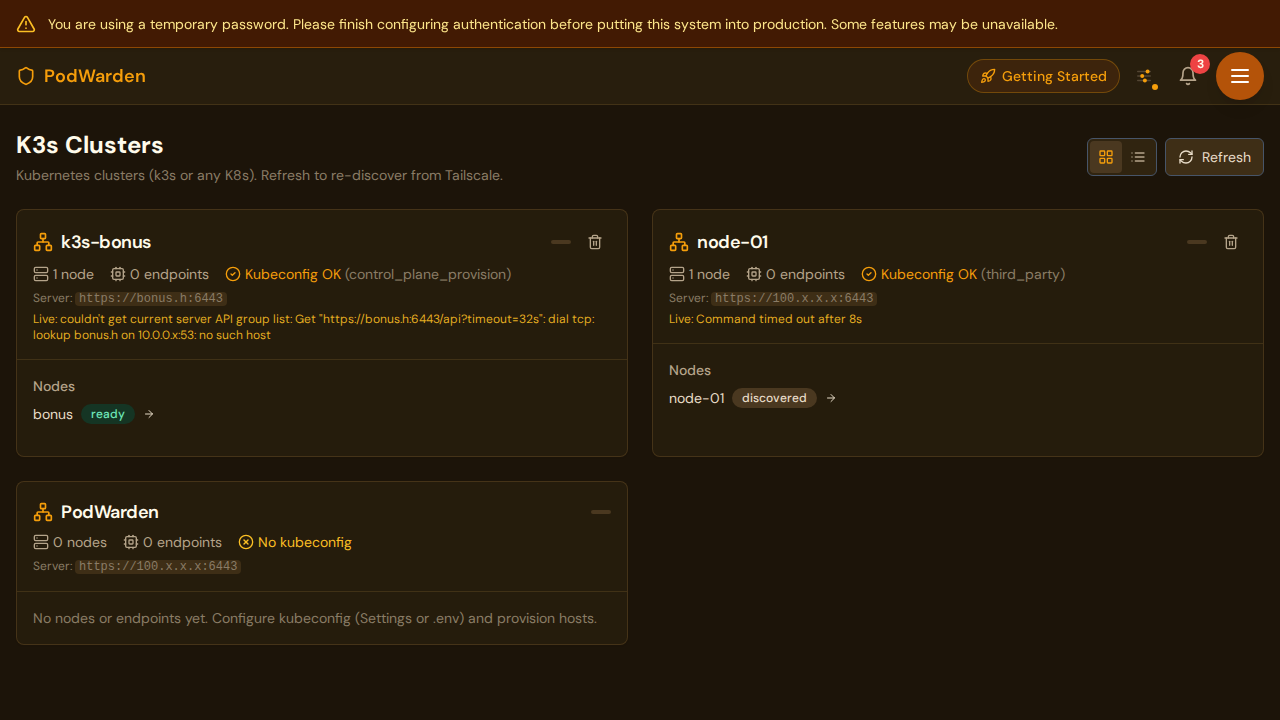Screen dimensions: 1280x720
Task: Open the hamburger menu in the top right
Action: click(1240, 76)
